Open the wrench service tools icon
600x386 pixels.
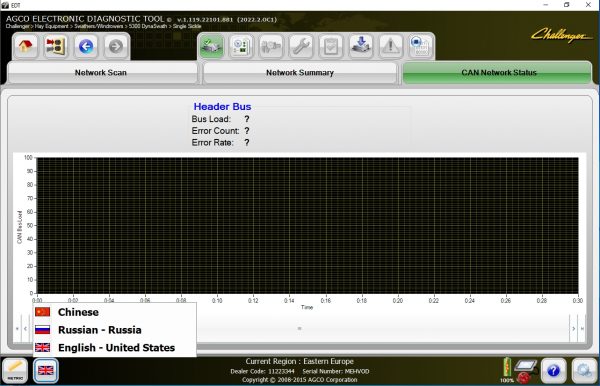(301, 46)
